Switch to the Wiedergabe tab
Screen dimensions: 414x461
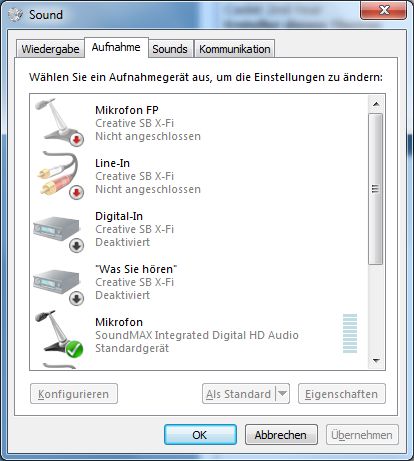(x=50, y=49)
